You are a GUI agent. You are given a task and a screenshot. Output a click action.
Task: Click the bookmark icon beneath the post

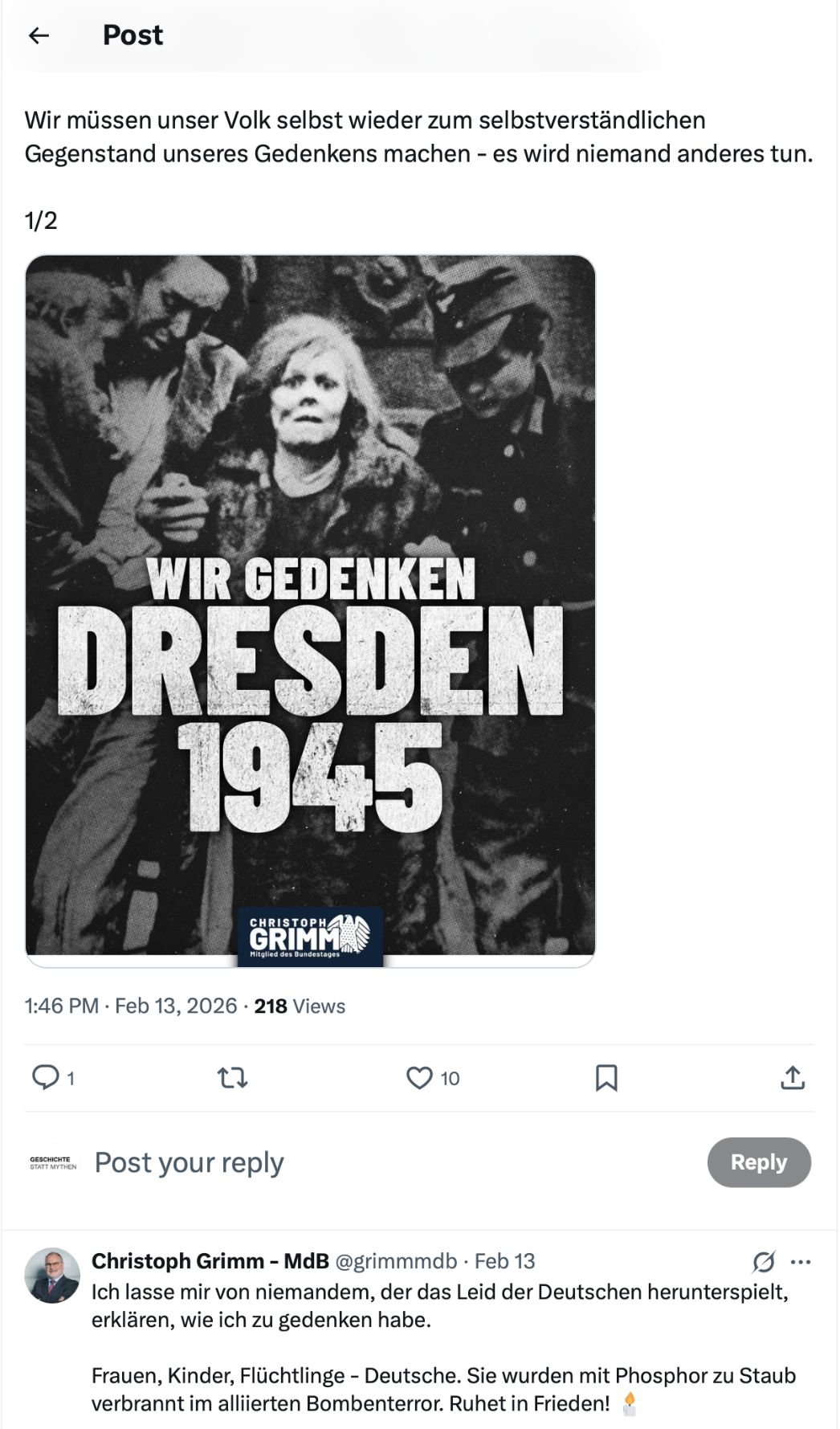(x=609, y=1079)
